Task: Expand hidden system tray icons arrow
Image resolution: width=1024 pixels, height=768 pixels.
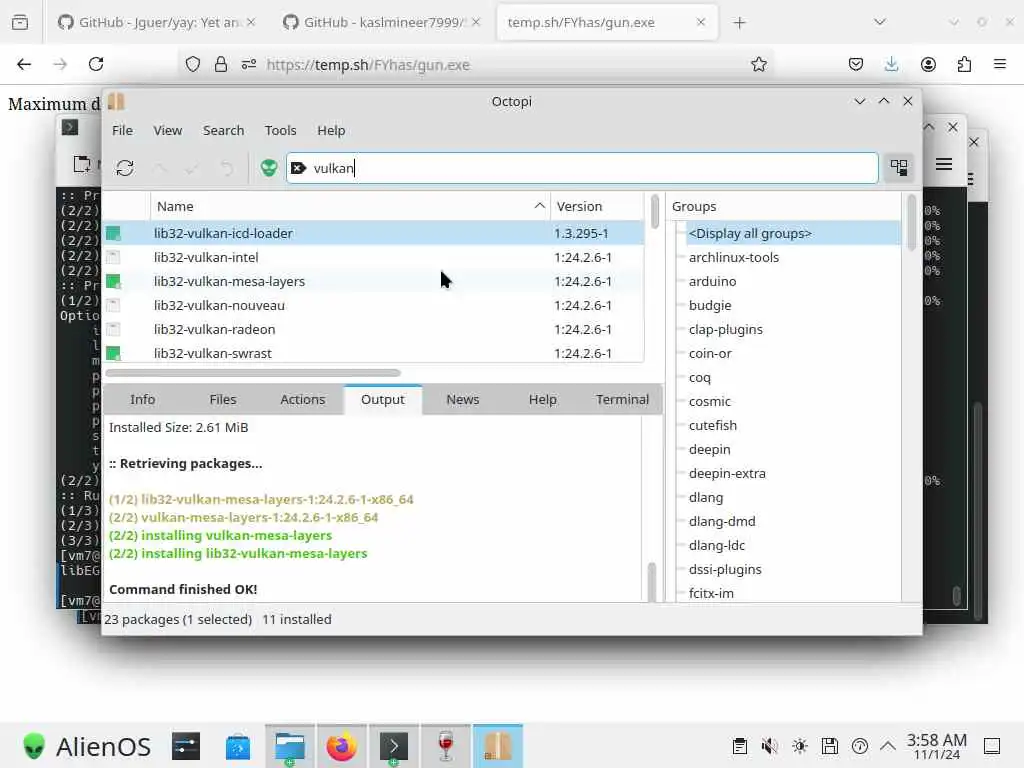Action: click(x=888, y=746)
